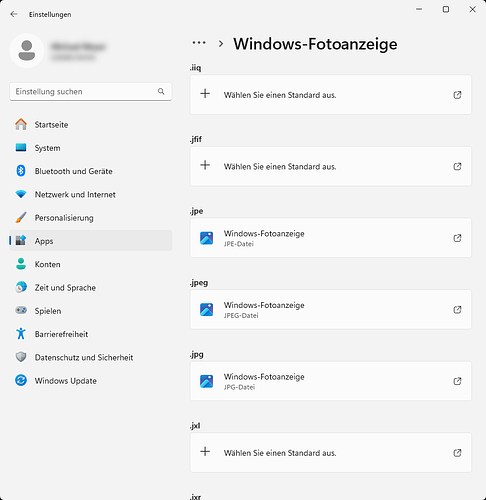Click the Windows-Fotoanzeige icon under .jpe
486x500 pixels.
click(x=207, y=238)
